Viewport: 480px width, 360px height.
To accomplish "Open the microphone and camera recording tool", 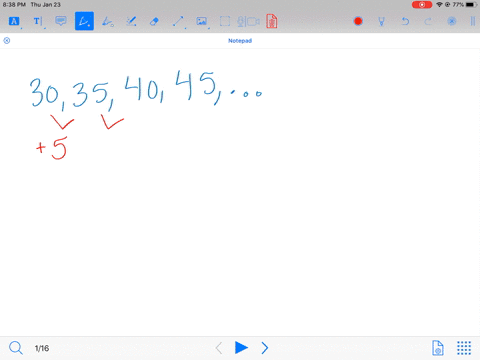I will (248, 21).
